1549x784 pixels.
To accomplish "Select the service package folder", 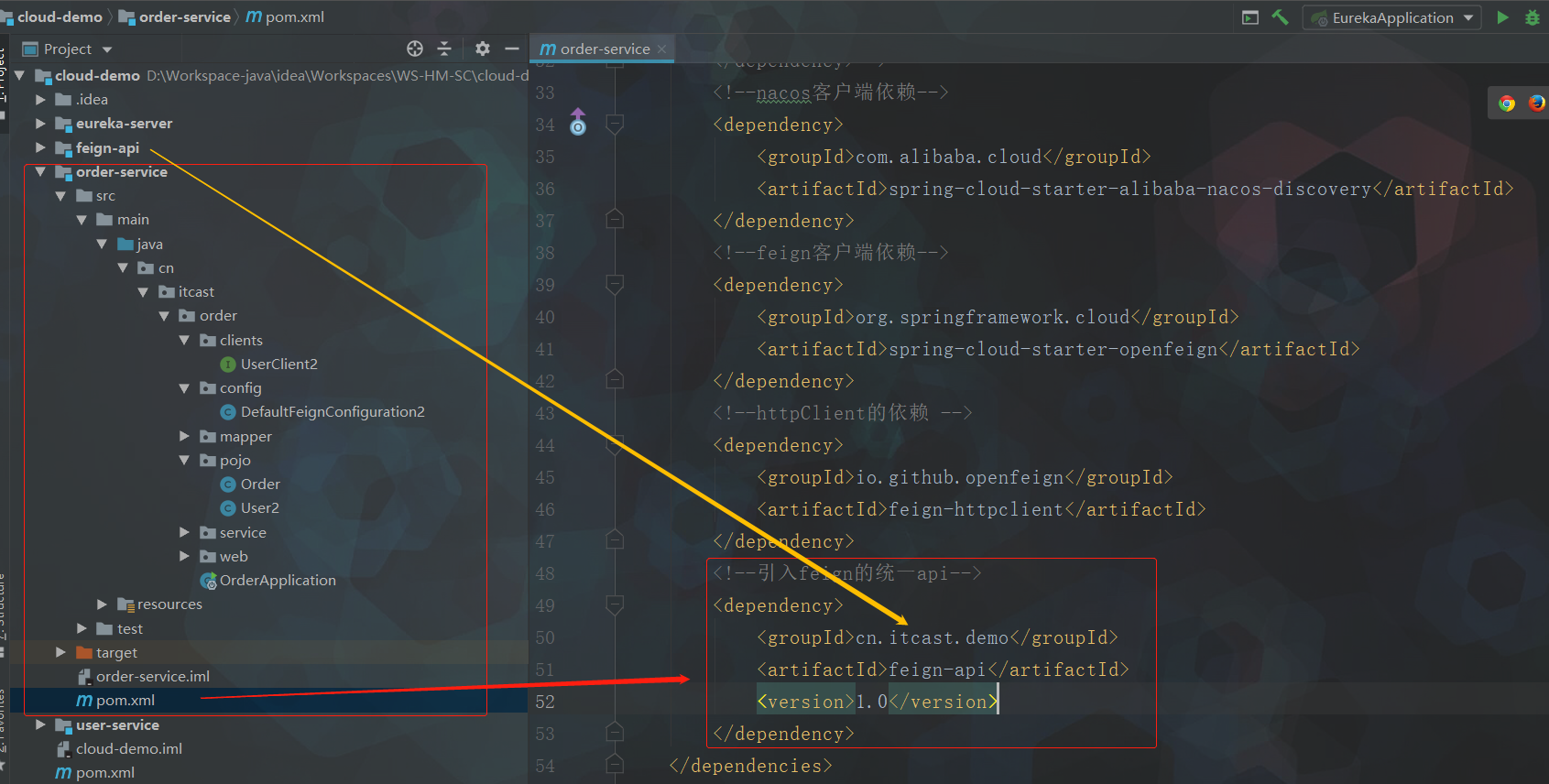I will point(243,532).
